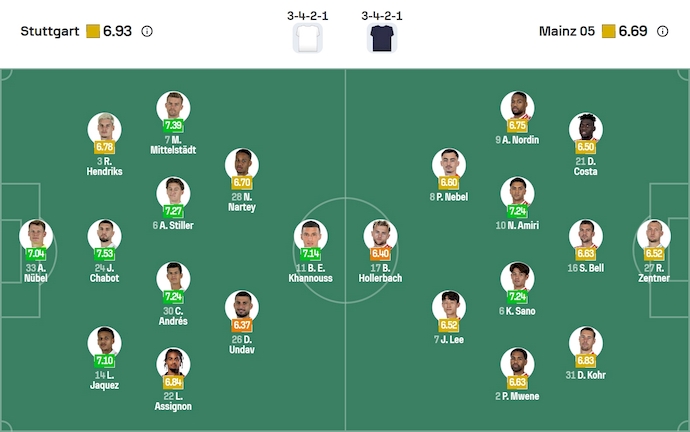
Task: Select the Mainz 05 team name
Action: coord(568,31)
